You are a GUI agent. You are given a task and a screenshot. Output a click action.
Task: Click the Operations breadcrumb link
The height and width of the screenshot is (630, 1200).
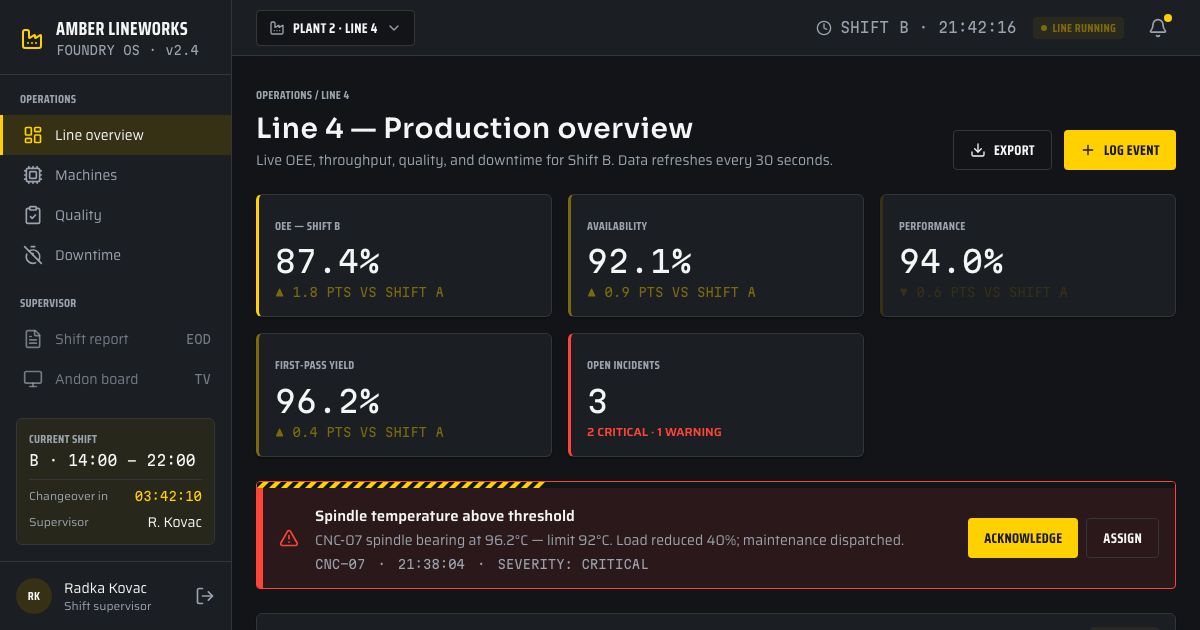pos(284,95)
